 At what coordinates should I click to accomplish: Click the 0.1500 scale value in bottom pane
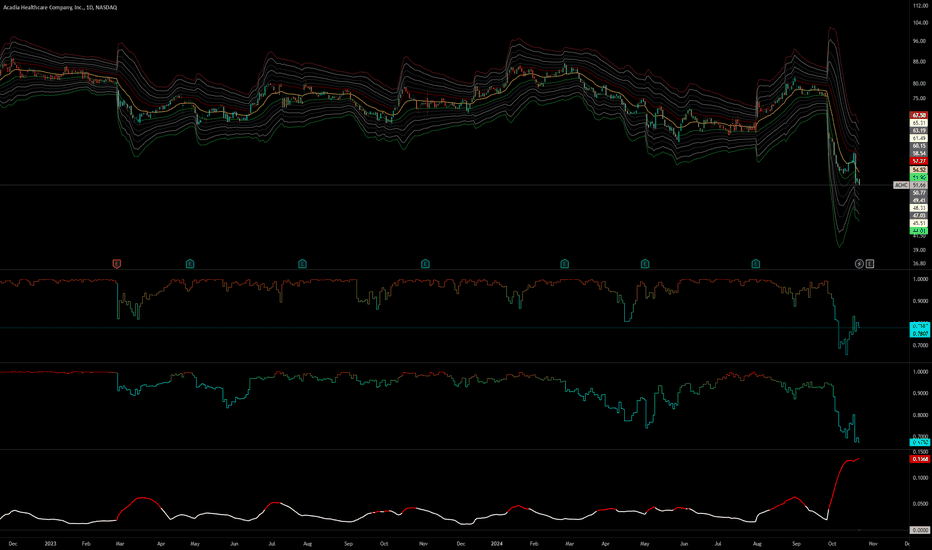[920, 452]
